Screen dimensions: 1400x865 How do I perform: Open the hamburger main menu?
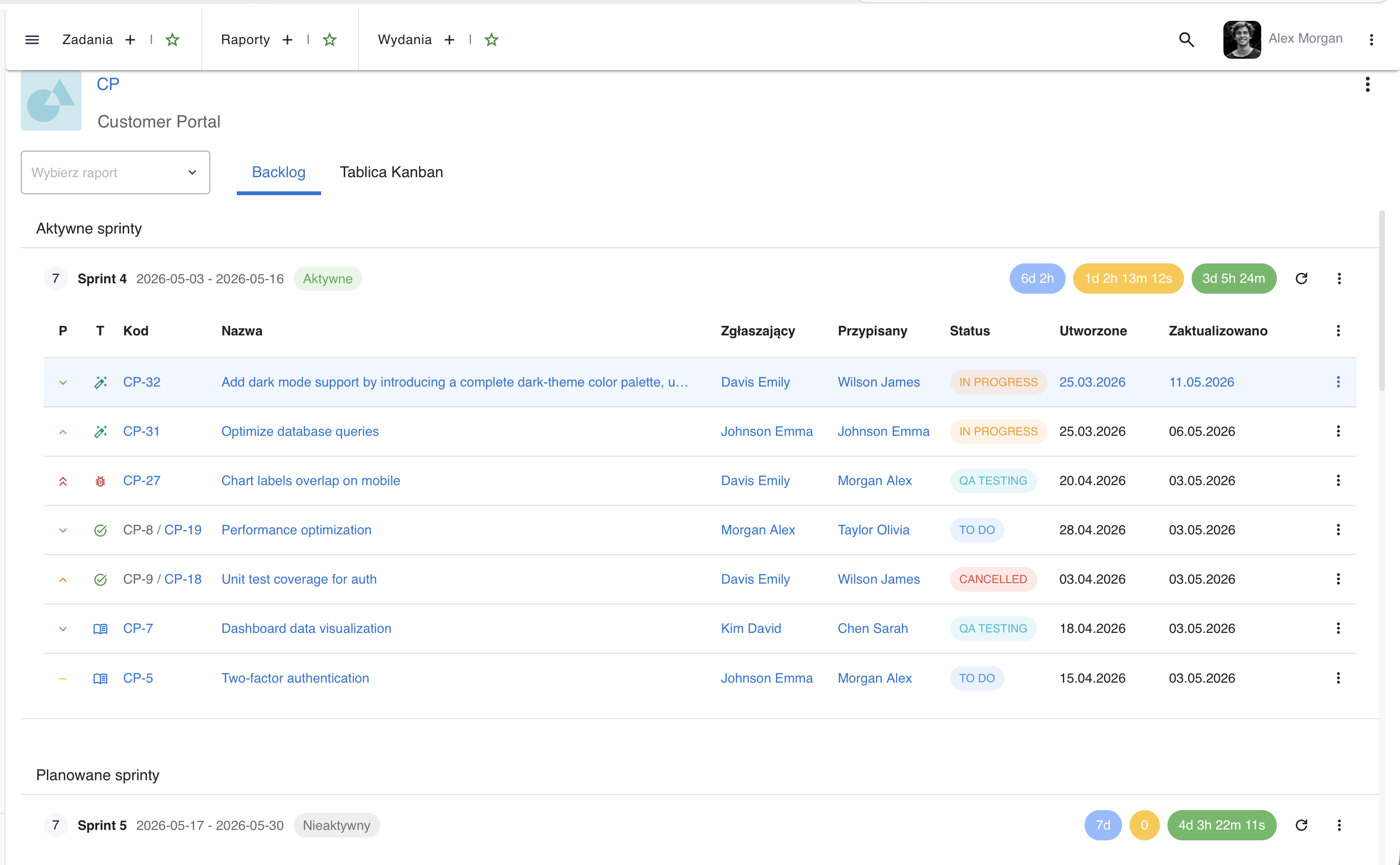(x=32, y=39)
